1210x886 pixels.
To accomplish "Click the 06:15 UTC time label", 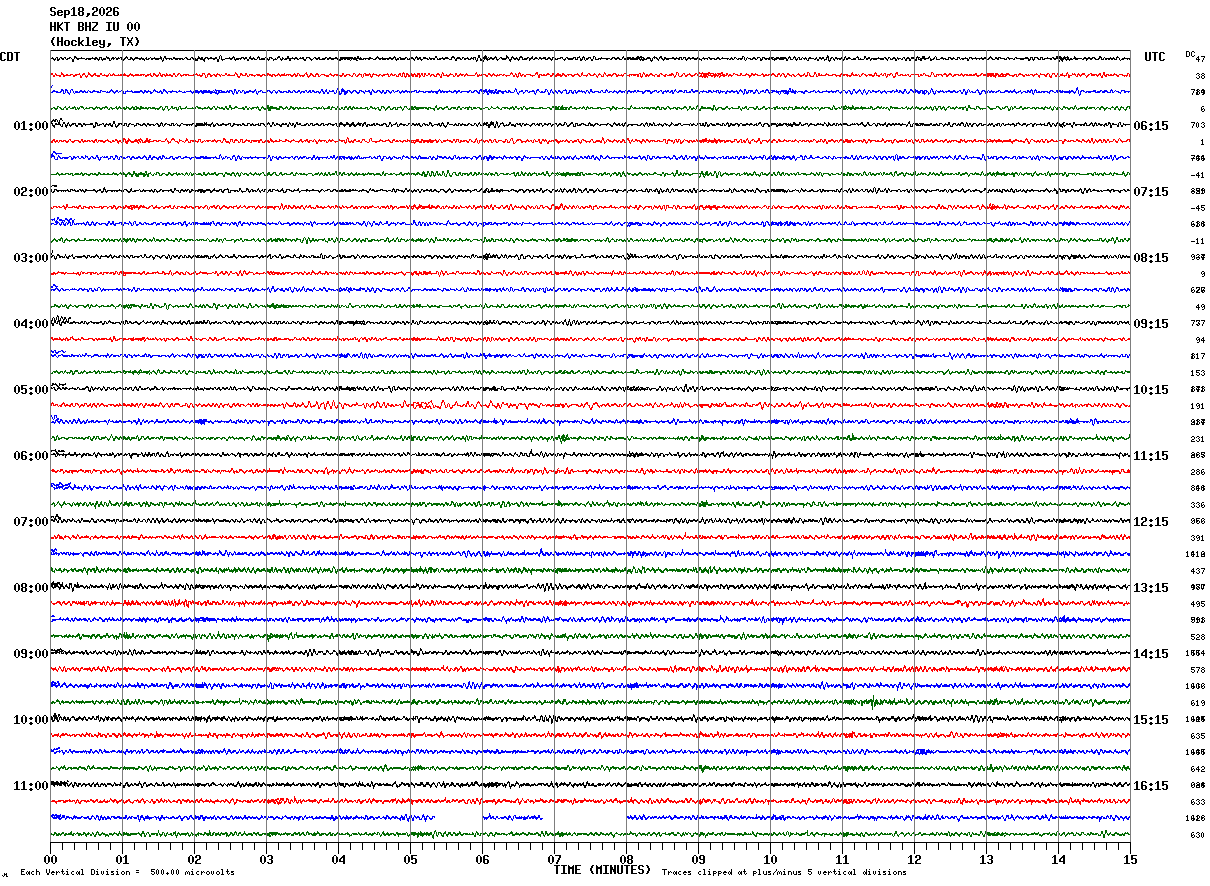I will (1151, 126).
